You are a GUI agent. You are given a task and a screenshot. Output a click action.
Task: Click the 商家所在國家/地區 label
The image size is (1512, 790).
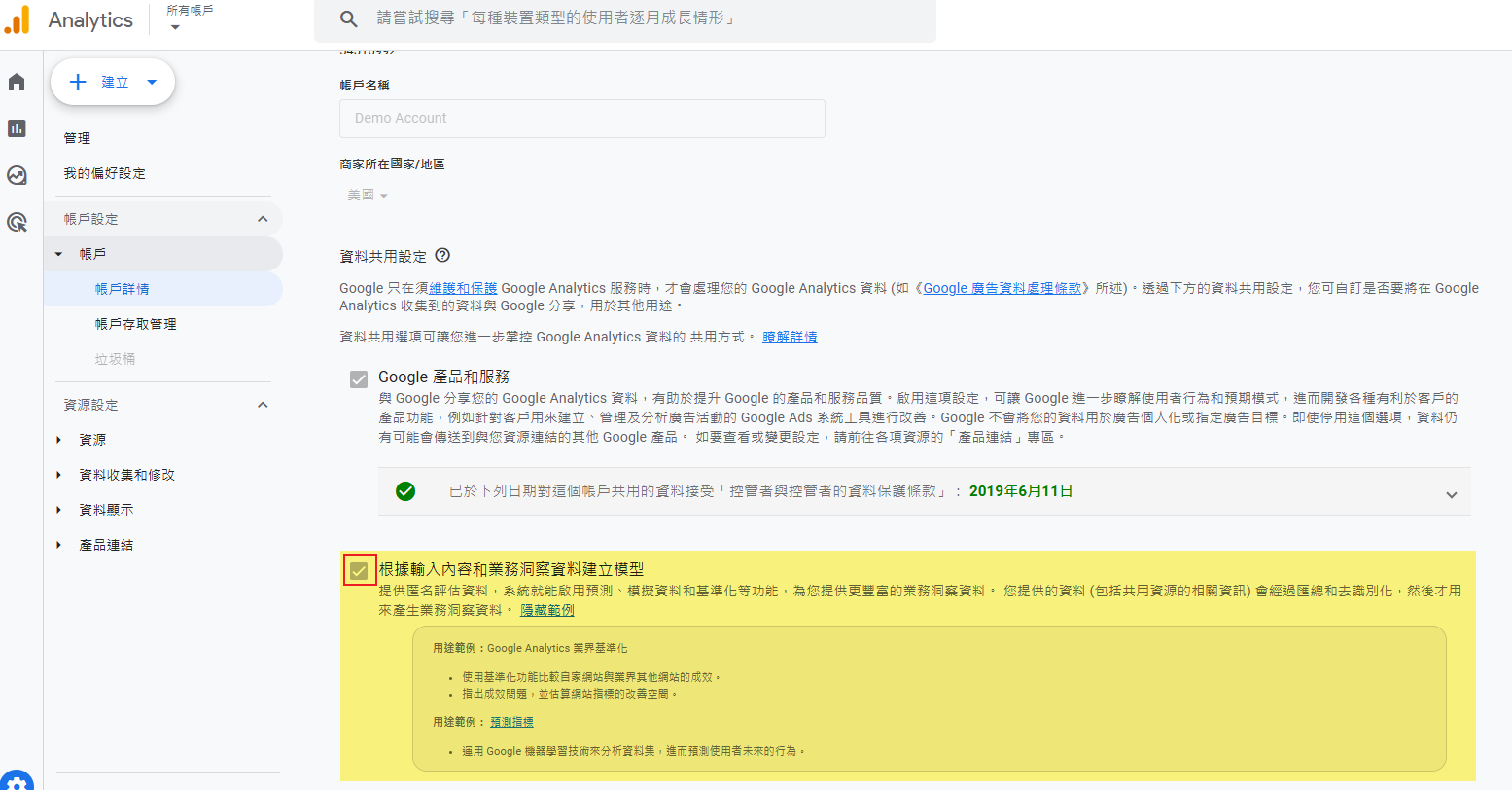point(392,164)
